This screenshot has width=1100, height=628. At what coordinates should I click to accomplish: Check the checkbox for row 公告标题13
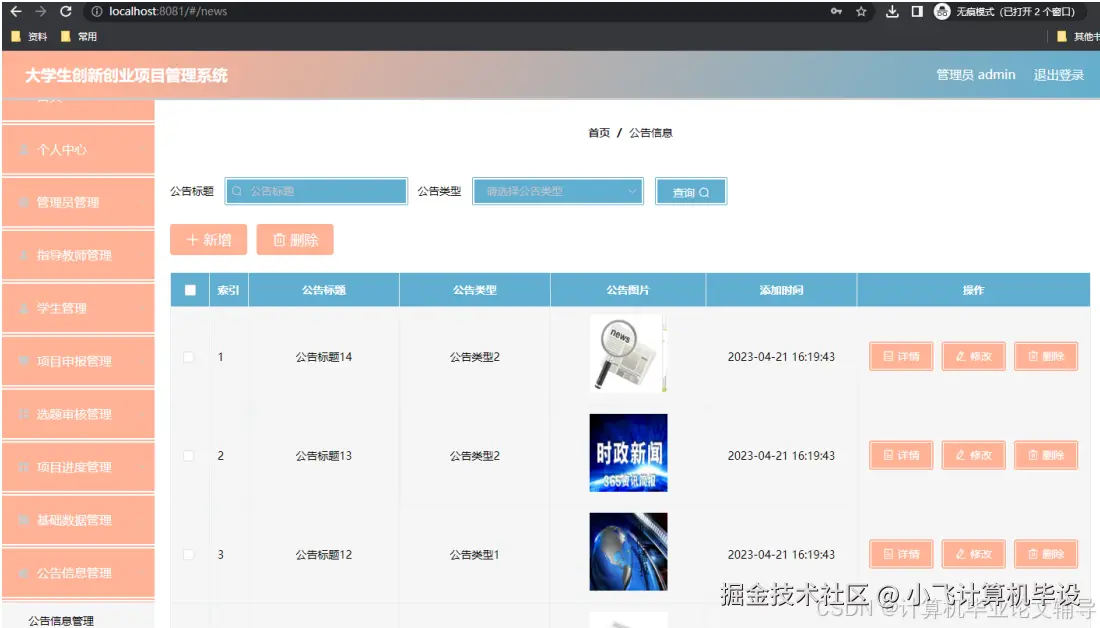[187, 455]
